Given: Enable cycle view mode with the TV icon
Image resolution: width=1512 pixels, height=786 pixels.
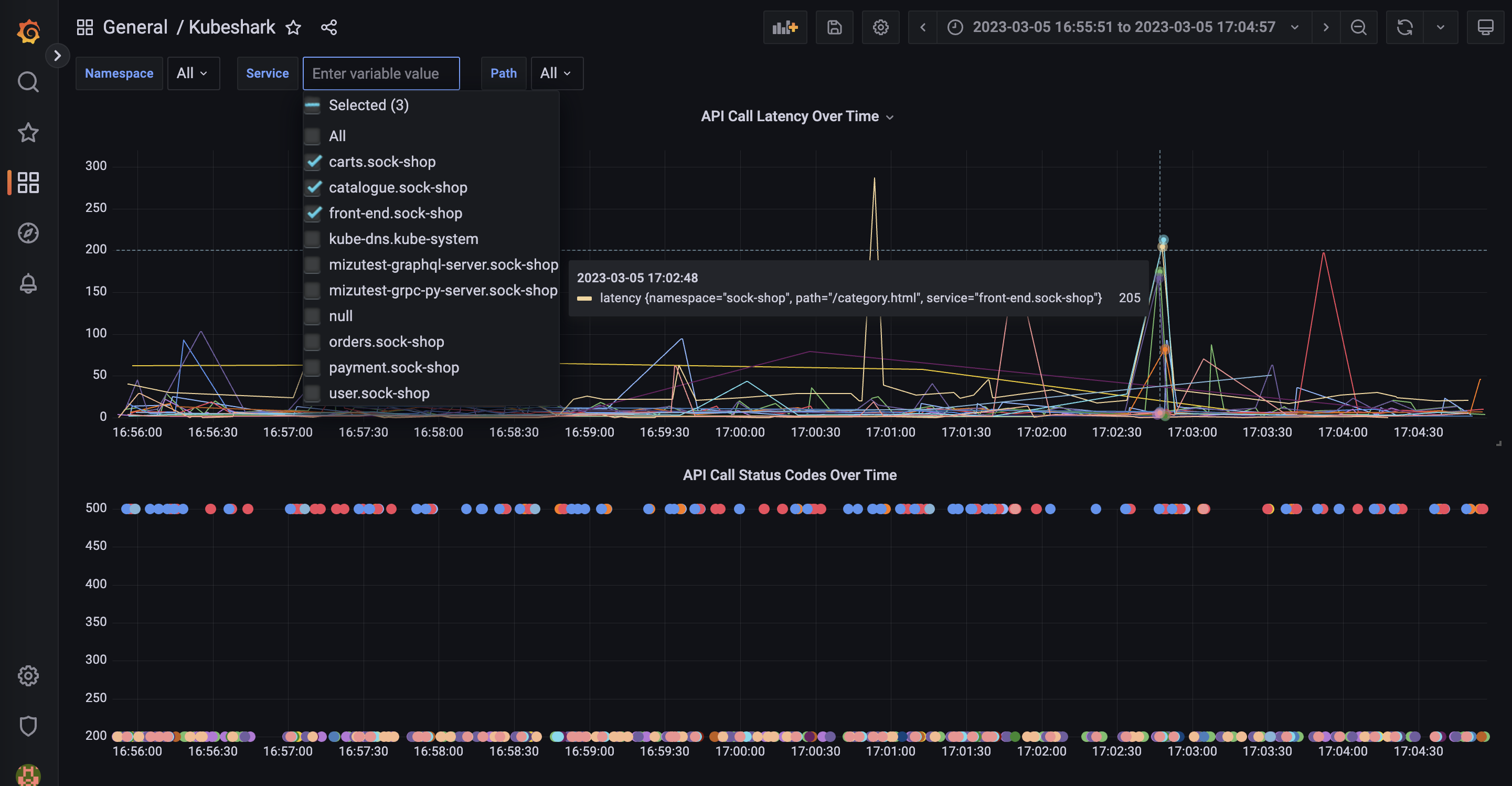Looking at the screenshot, I should pyautogui.click(x=1486, y=27).
